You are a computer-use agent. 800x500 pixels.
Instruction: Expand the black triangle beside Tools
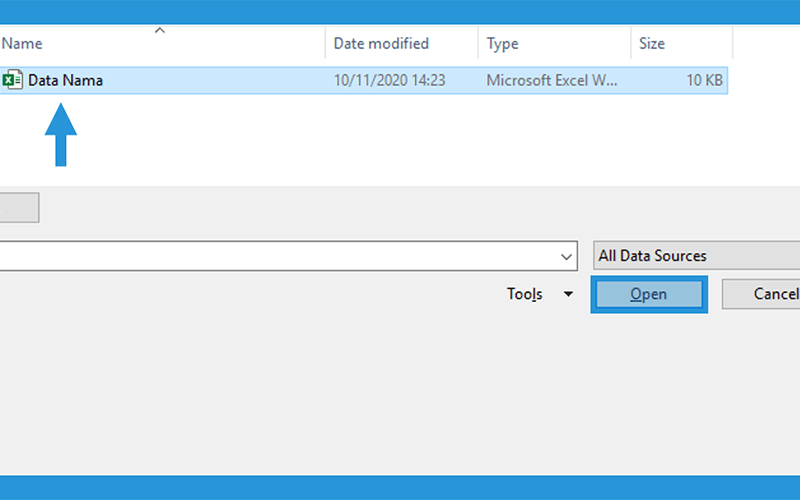tap(568, 294)
